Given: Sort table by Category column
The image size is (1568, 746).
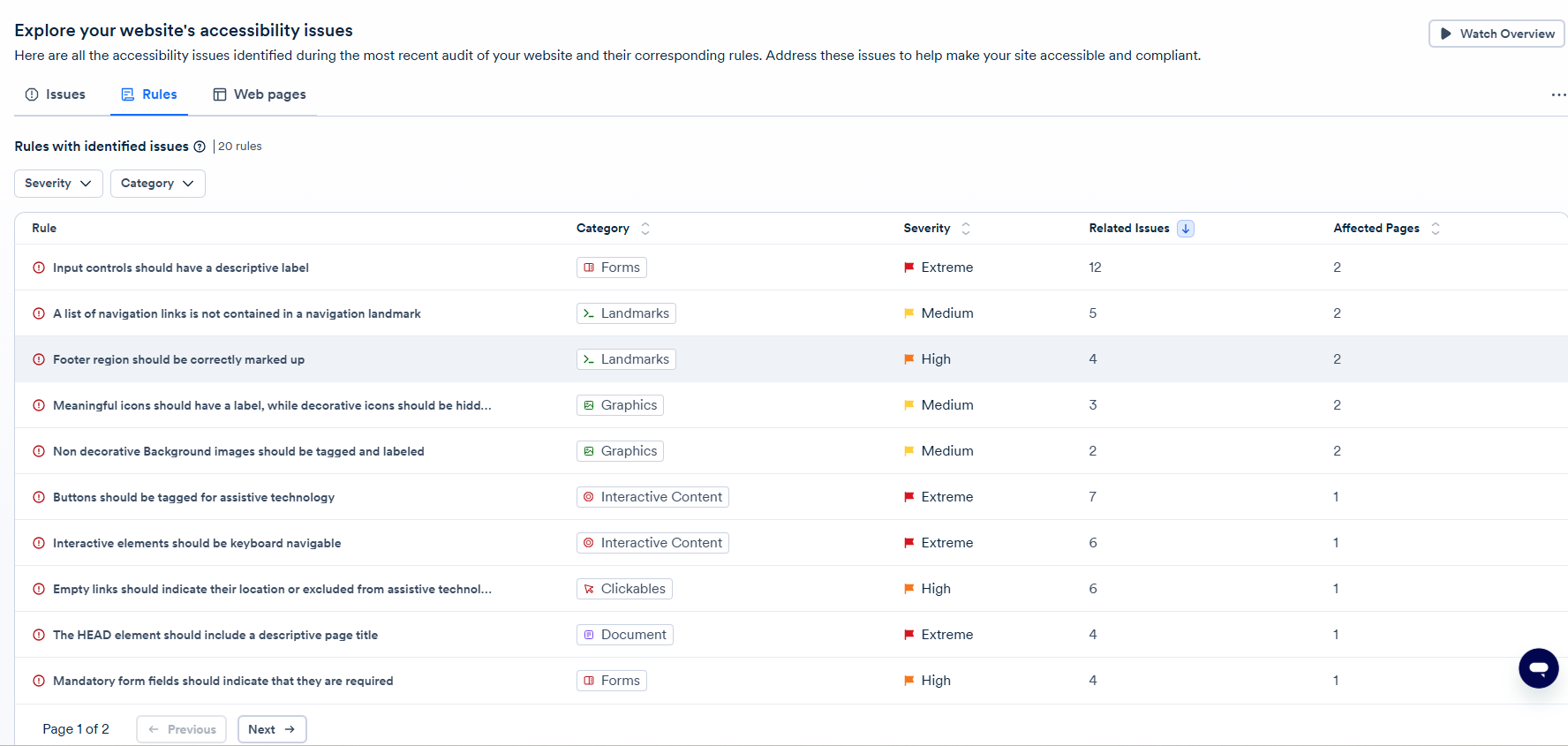Looking at the screenshot, I should click(645, 229).
